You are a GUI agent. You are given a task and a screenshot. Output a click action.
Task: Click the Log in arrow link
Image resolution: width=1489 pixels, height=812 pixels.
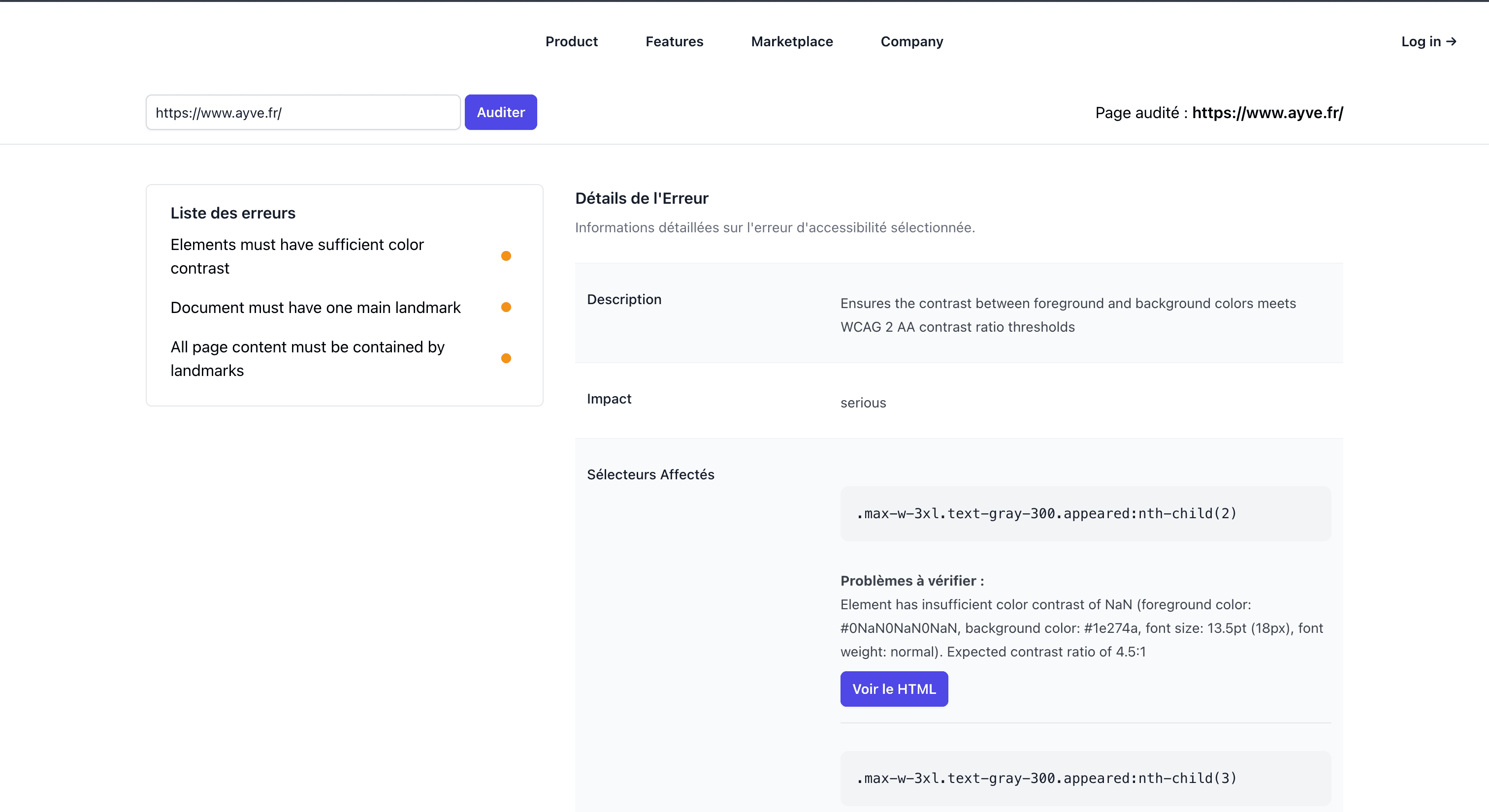tap(1428, 41)
